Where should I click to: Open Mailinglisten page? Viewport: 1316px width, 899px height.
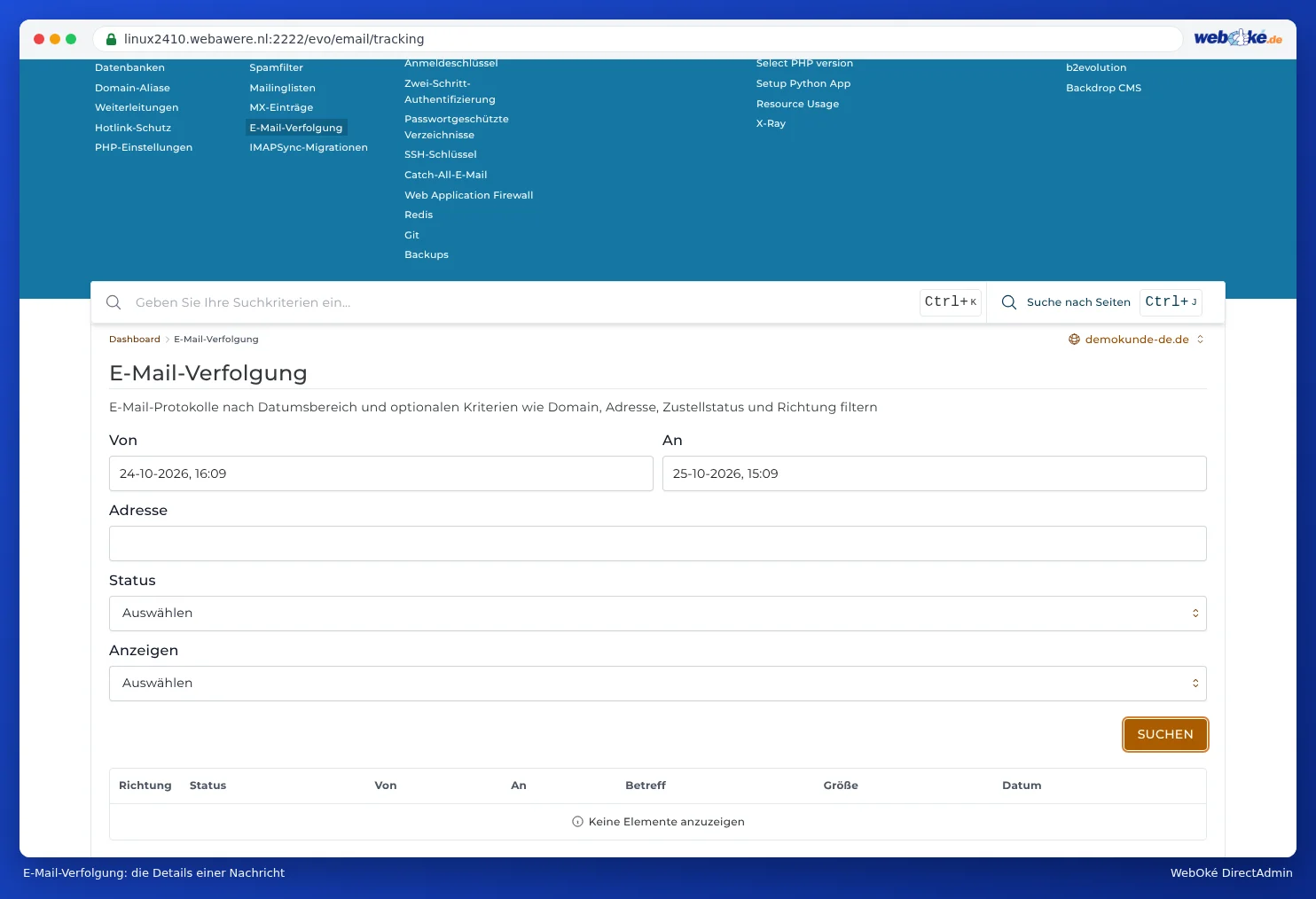[282, 88]
